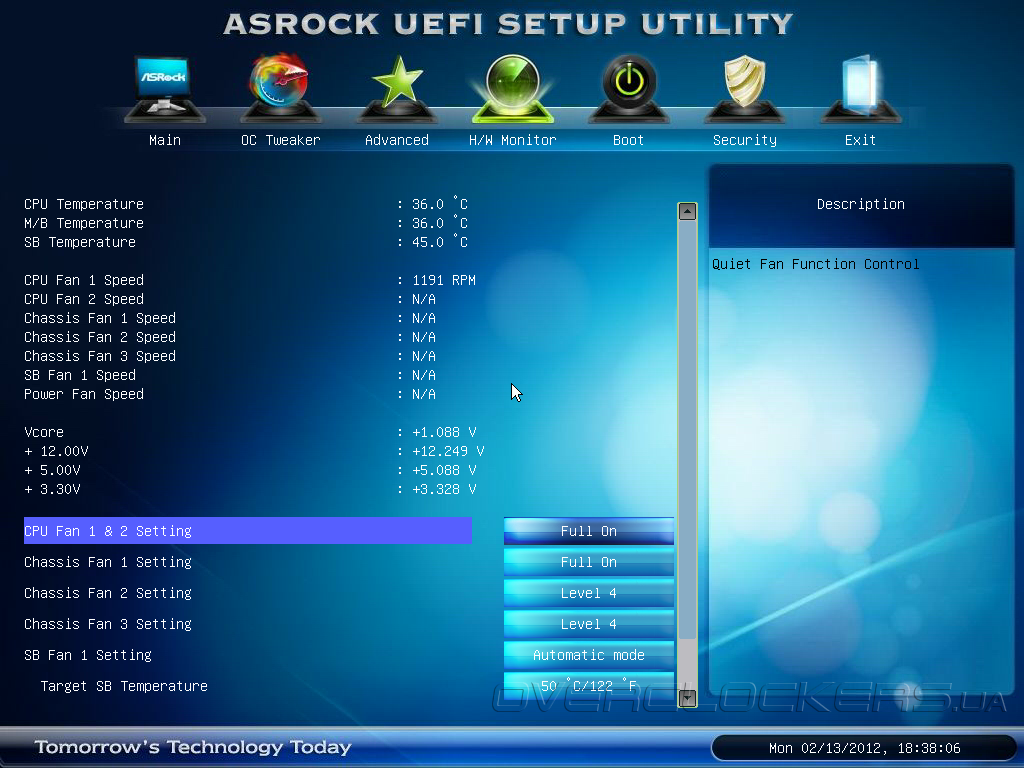The image size is (1024, 768).
Task: Click the +12.249 V voltage reading
Action: [448, 451]
